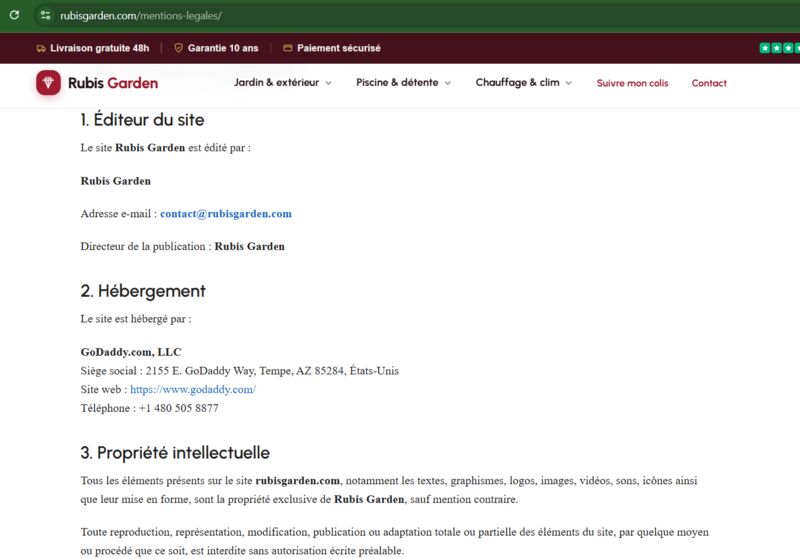Click the Téléphone : +1 480 505 8877 line
800x559 pixels.
pyautogui.click(x=149, y=408)
